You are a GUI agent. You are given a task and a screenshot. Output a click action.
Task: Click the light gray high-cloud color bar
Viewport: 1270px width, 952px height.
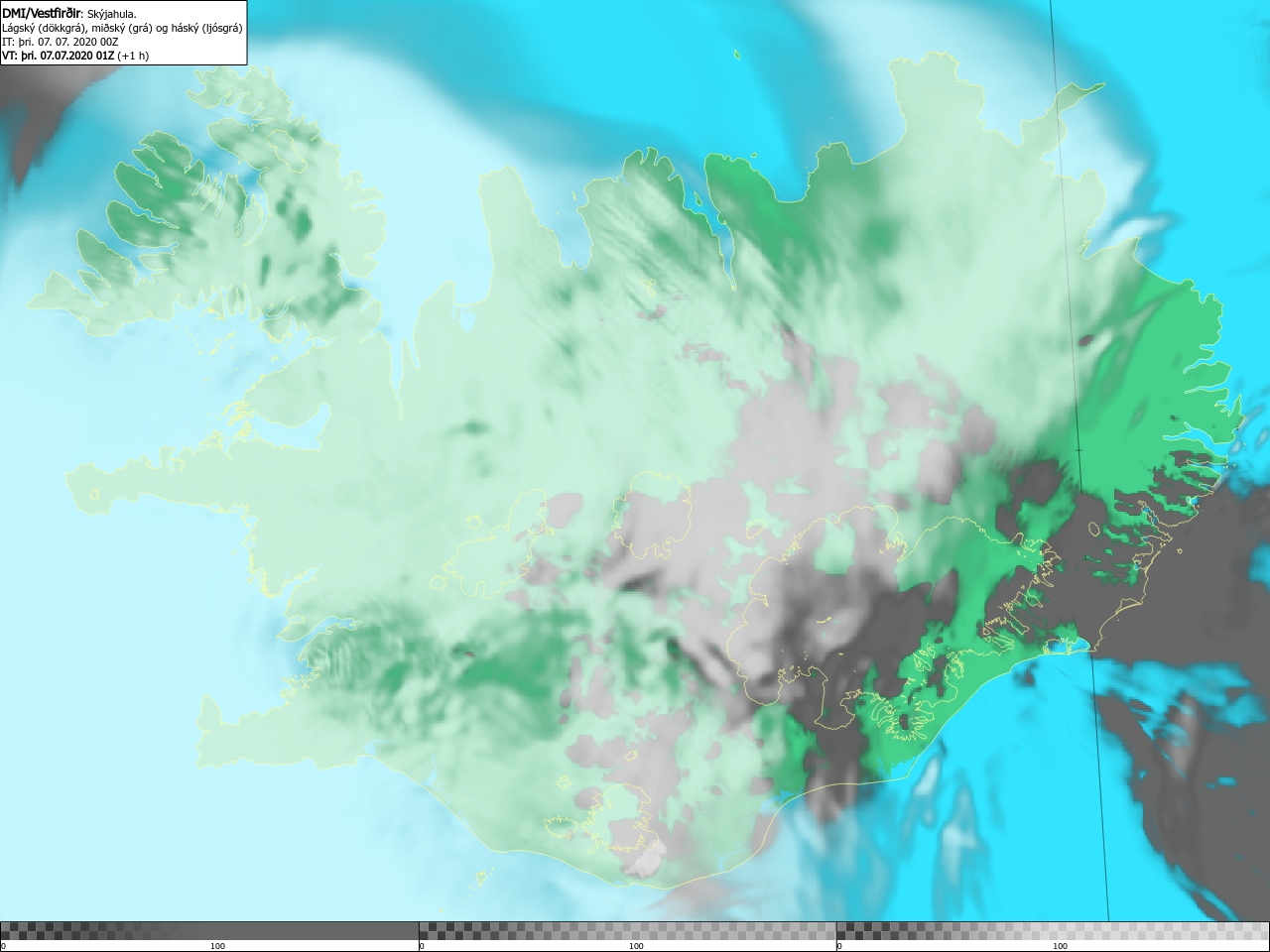[x=1053, y=931]
